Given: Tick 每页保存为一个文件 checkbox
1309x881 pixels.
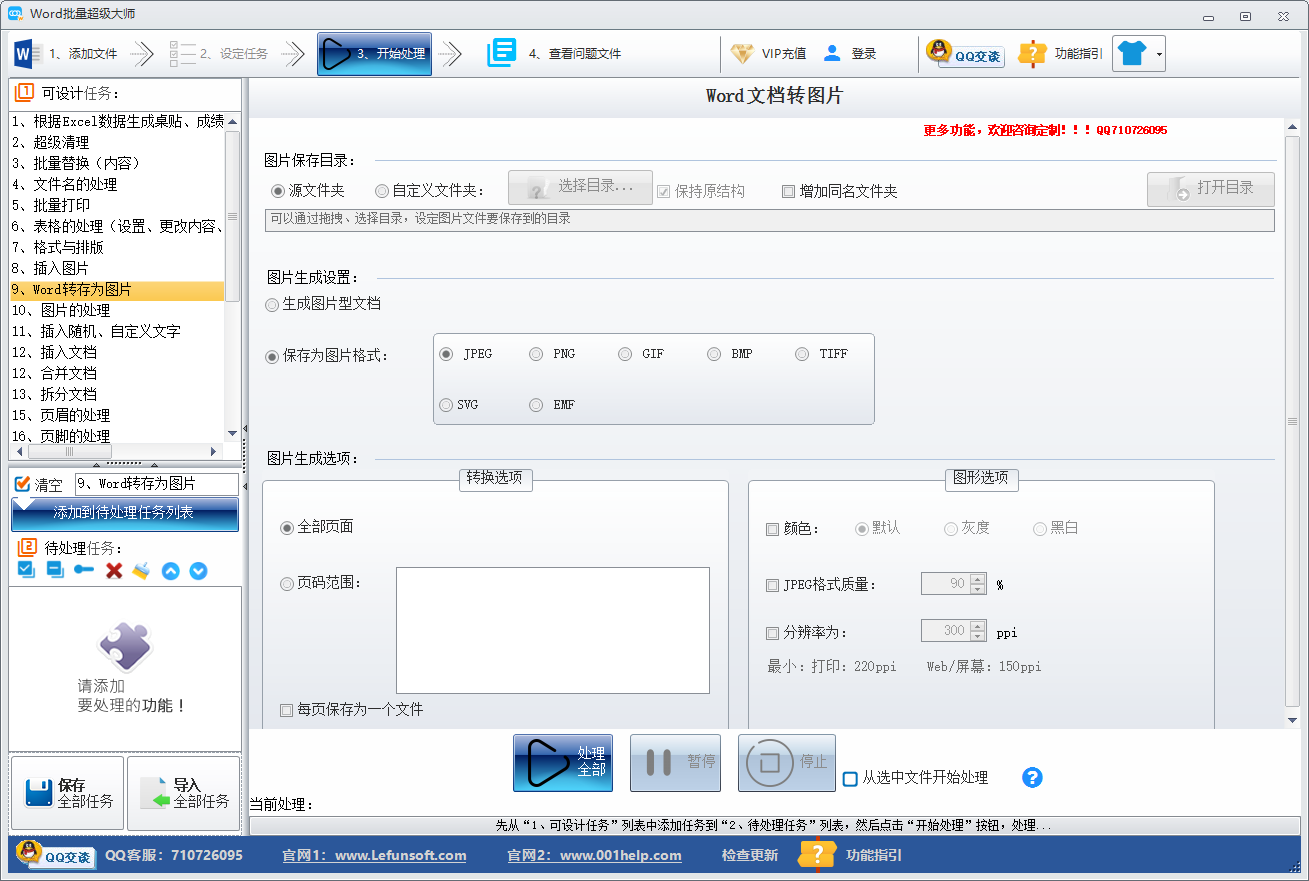Looking at the screenshot, I should coord(287,710).
